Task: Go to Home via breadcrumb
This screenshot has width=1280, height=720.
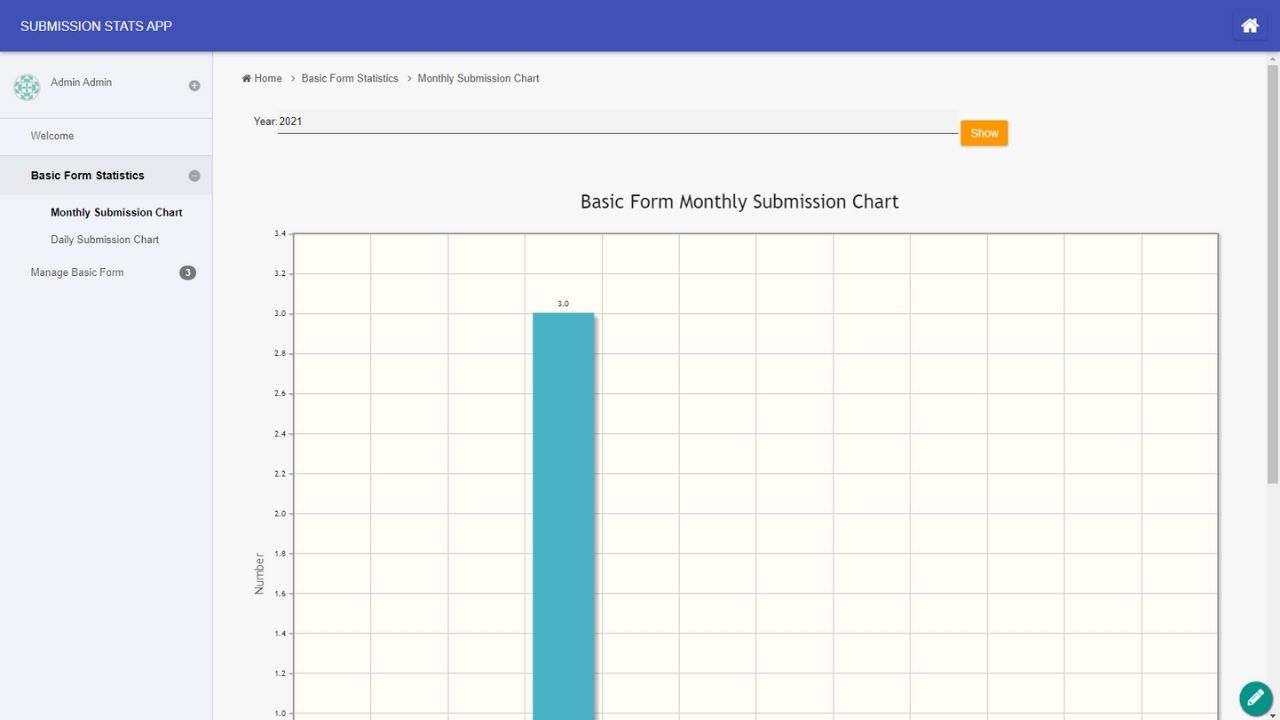Action: coord(262,78)
